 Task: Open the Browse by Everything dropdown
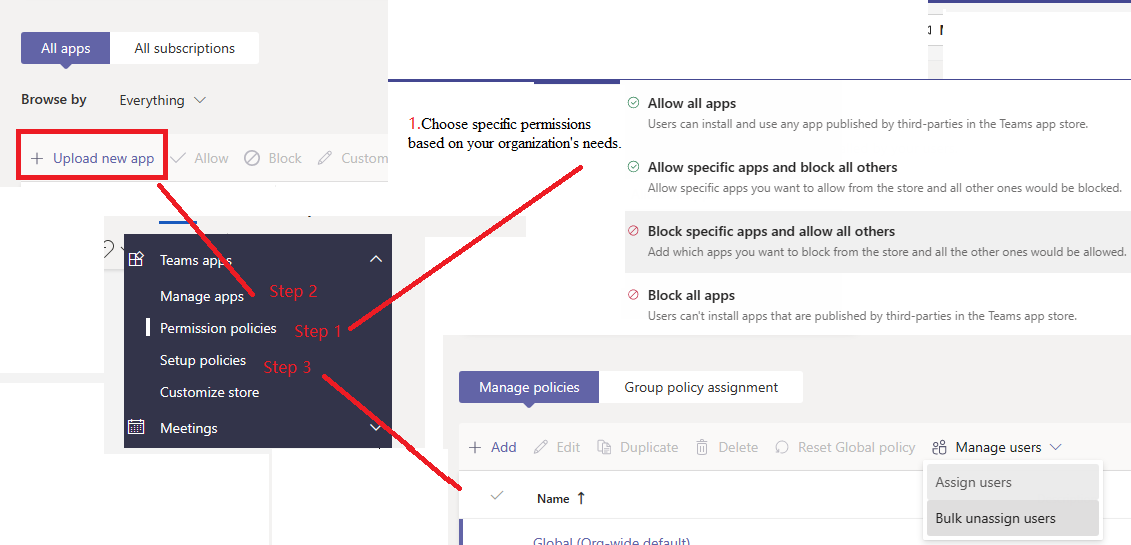[163, 100]
